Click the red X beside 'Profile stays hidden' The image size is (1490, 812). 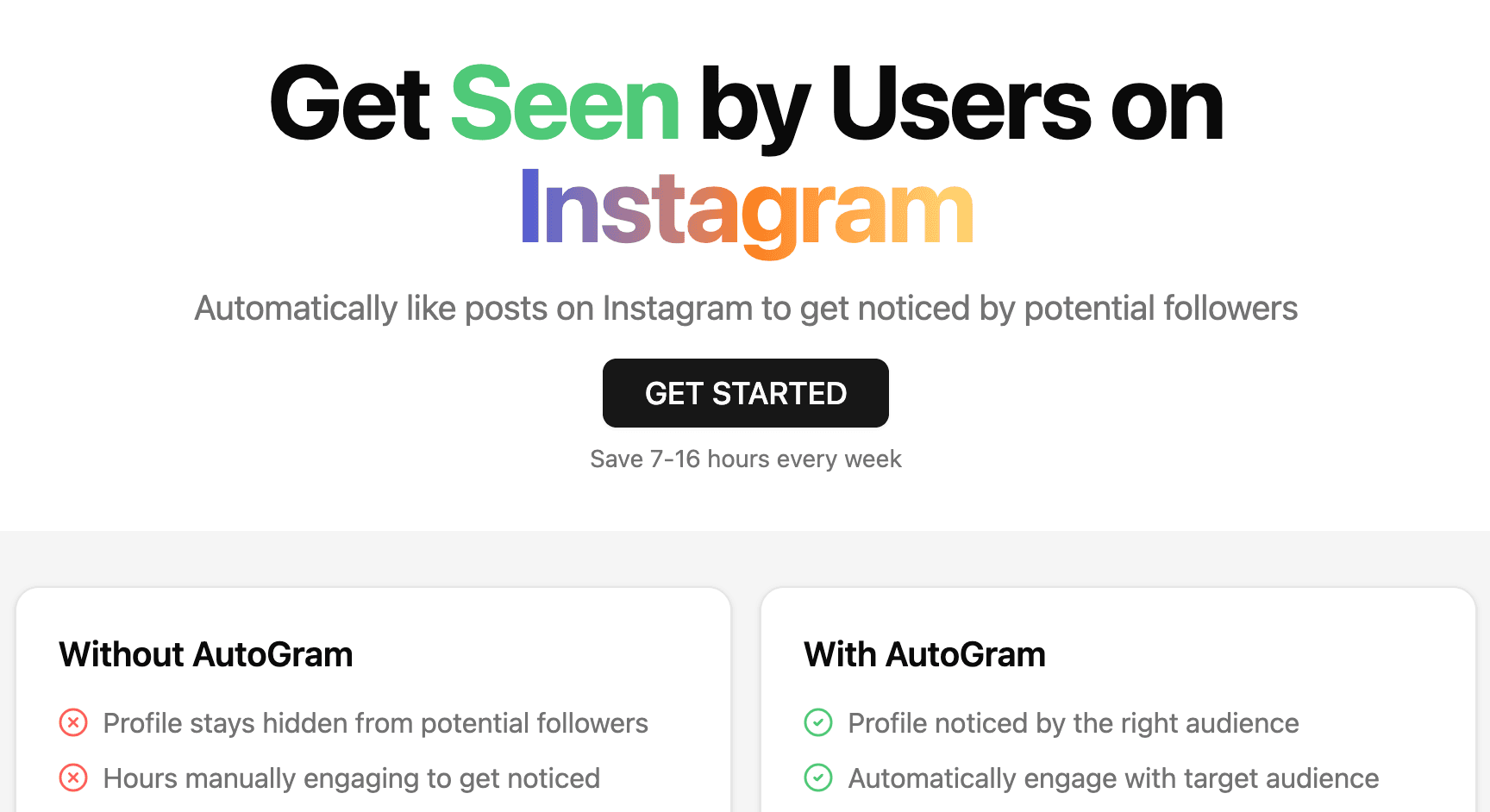(x=74, y=722)
